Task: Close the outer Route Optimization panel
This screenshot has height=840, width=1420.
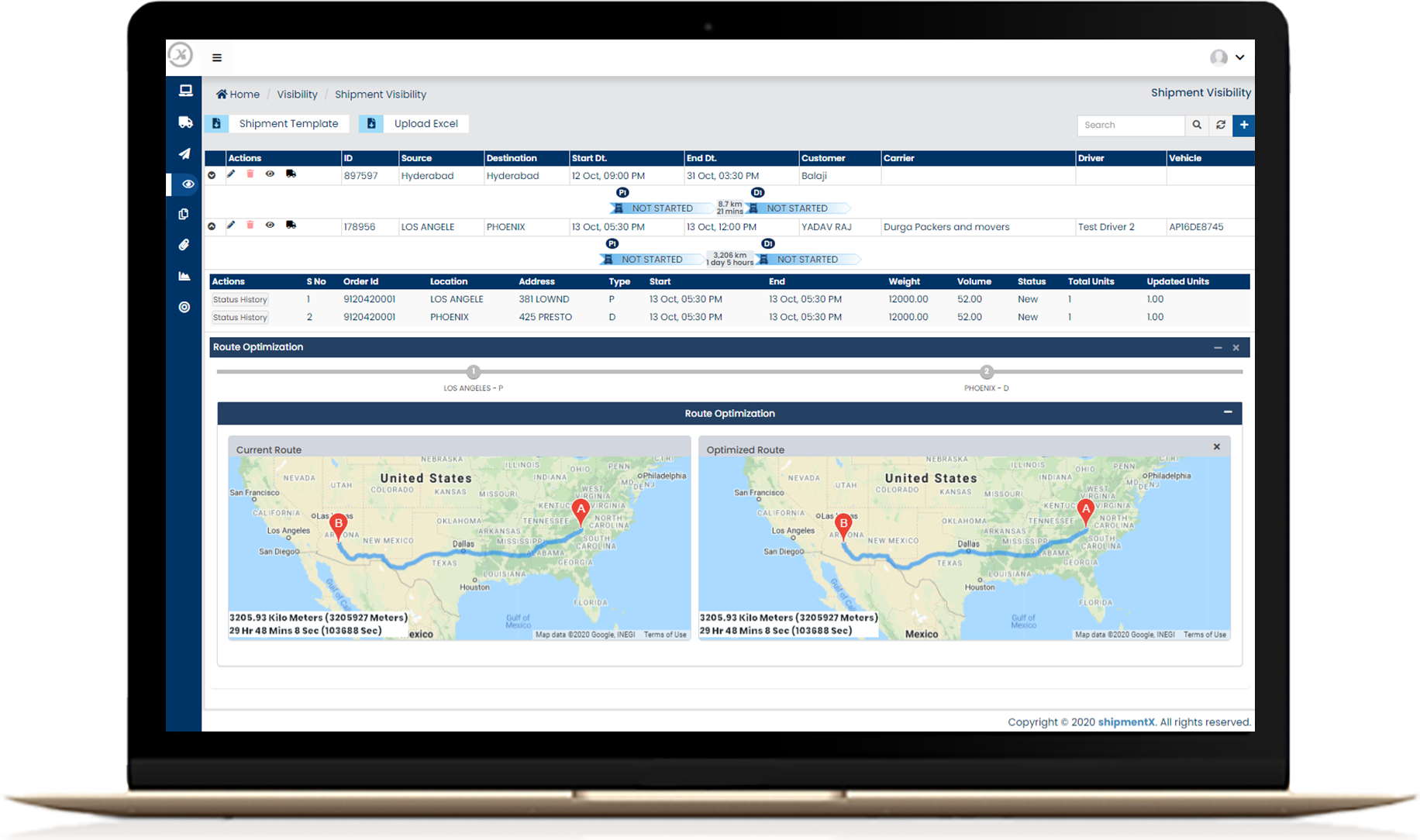Action: (x=1236, y=348)
